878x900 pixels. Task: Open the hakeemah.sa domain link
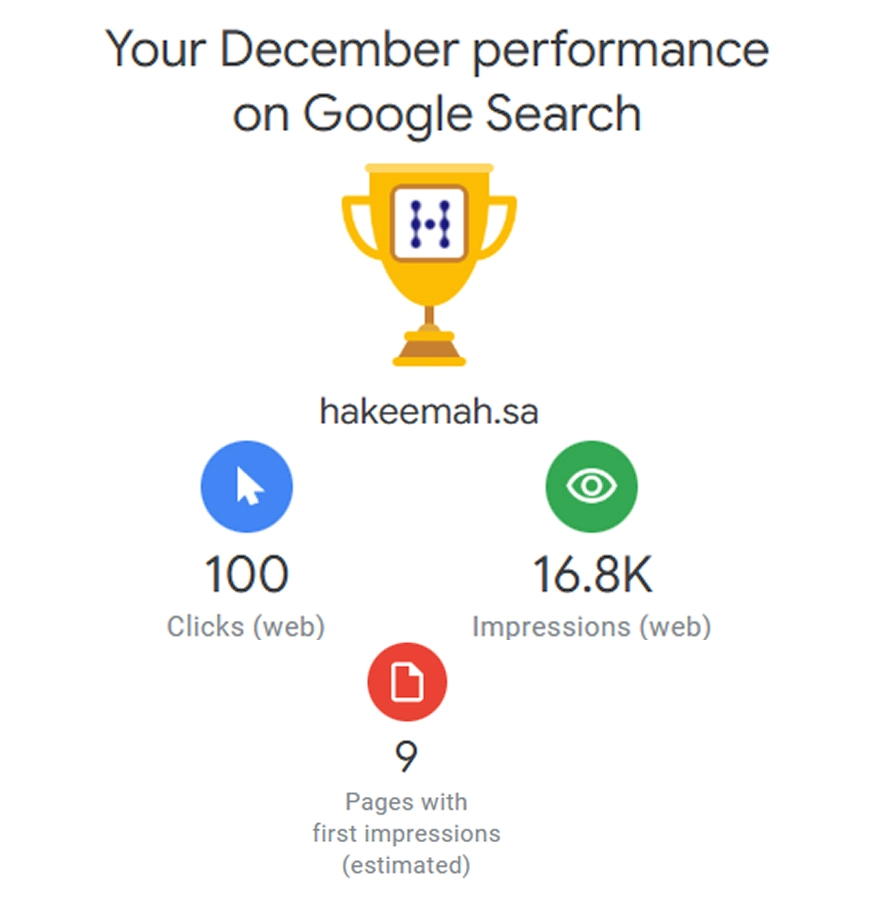point(429,411)
